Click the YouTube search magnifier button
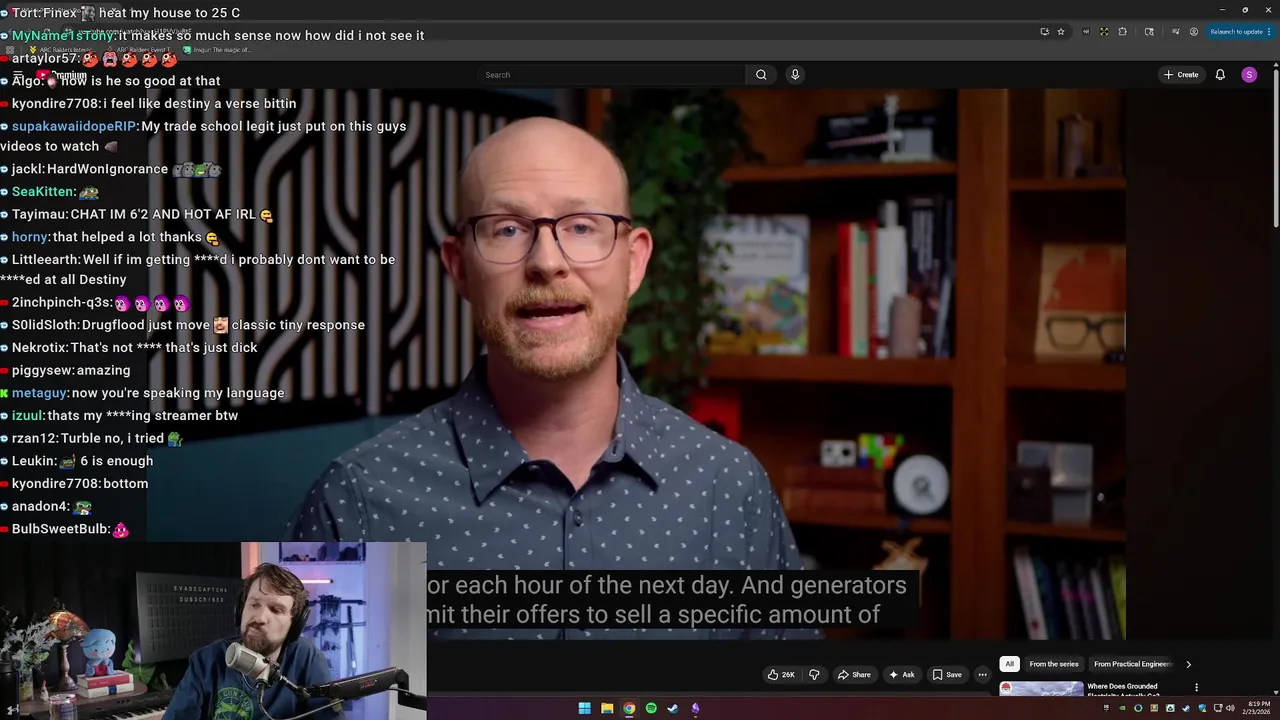Screen dimensions: 1280x720 pyautogui.click(x=761, y=75)
